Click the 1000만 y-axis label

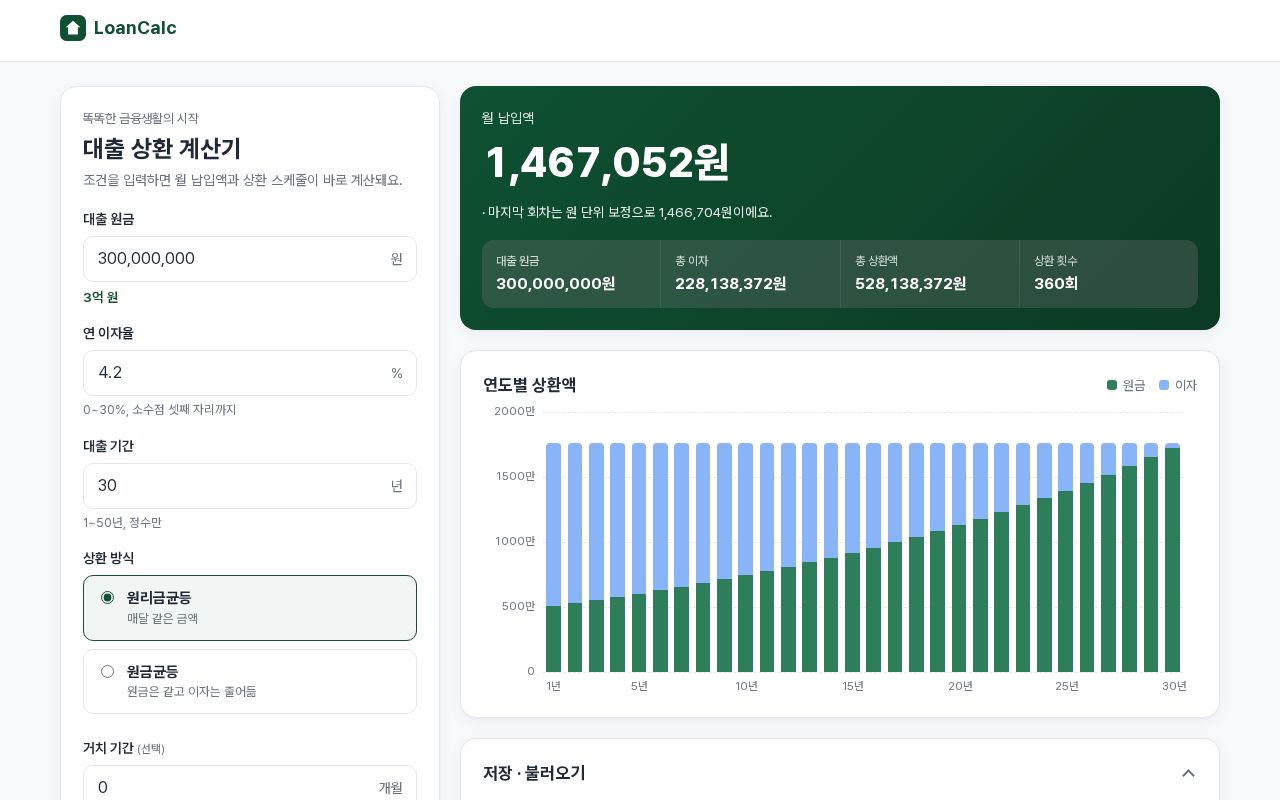click(516, 541)
